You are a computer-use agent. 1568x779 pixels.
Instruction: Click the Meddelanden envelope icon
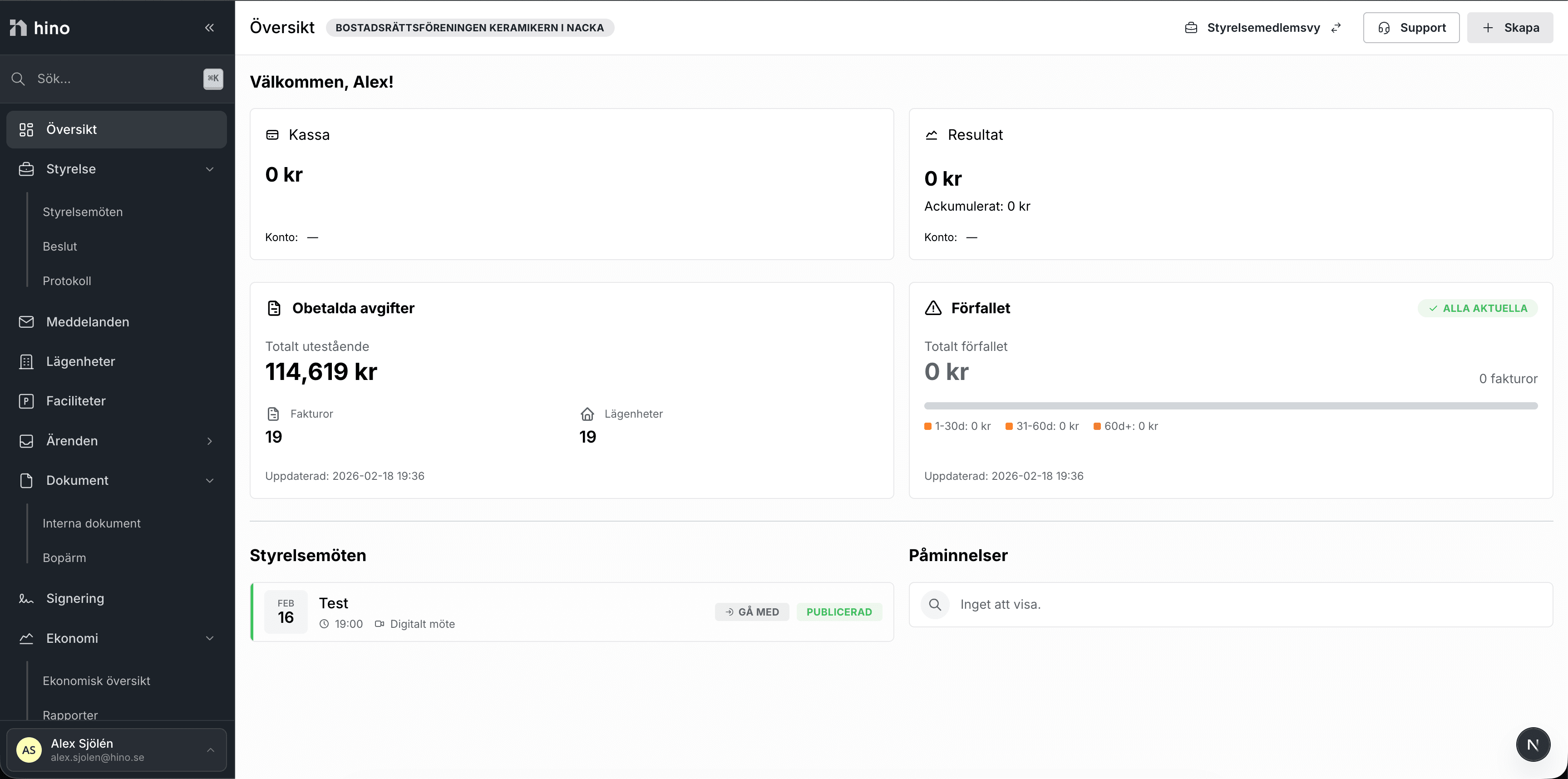click(26, 321)
